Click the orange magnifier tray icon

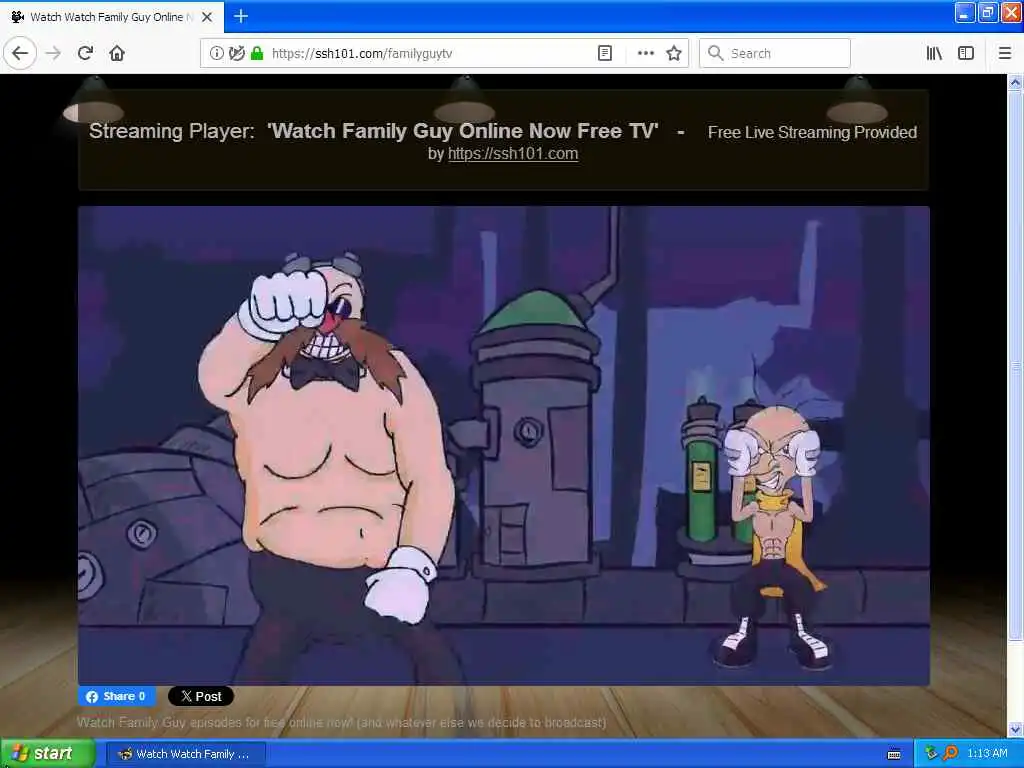950,754
